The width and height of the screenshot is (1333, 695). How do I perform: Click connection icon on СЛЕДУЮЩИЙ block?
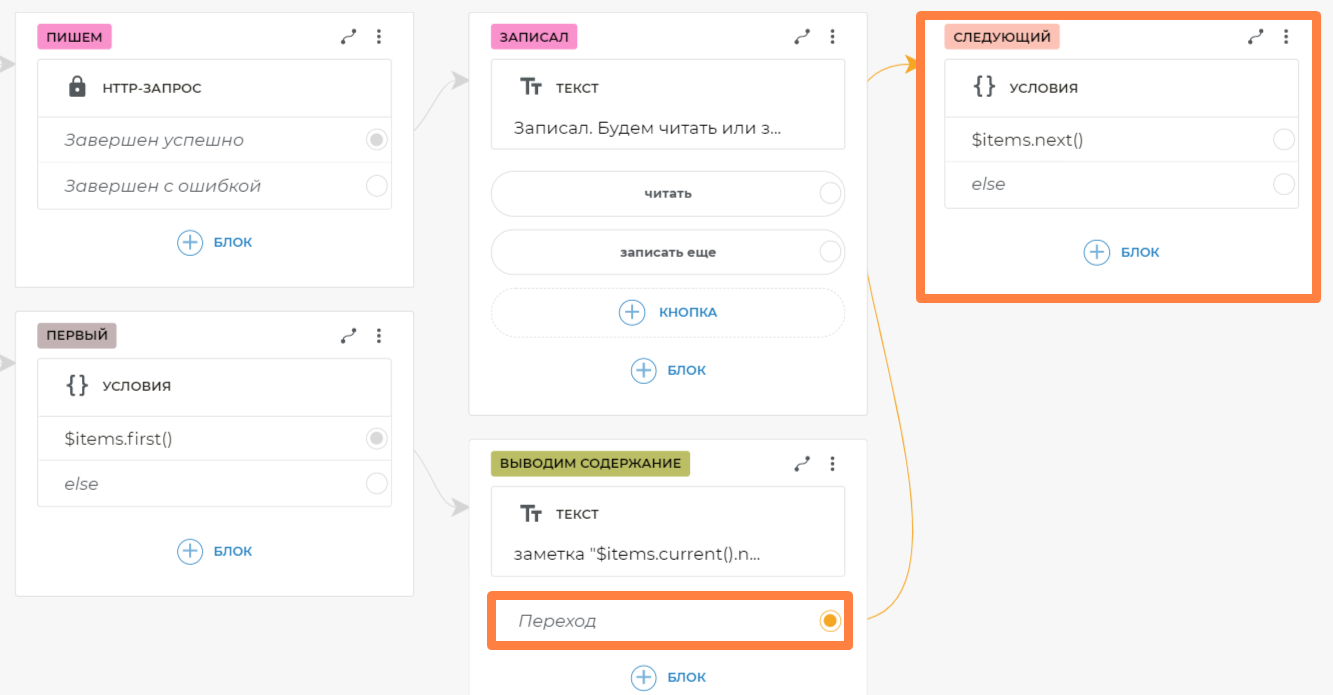click(1255, 37)
